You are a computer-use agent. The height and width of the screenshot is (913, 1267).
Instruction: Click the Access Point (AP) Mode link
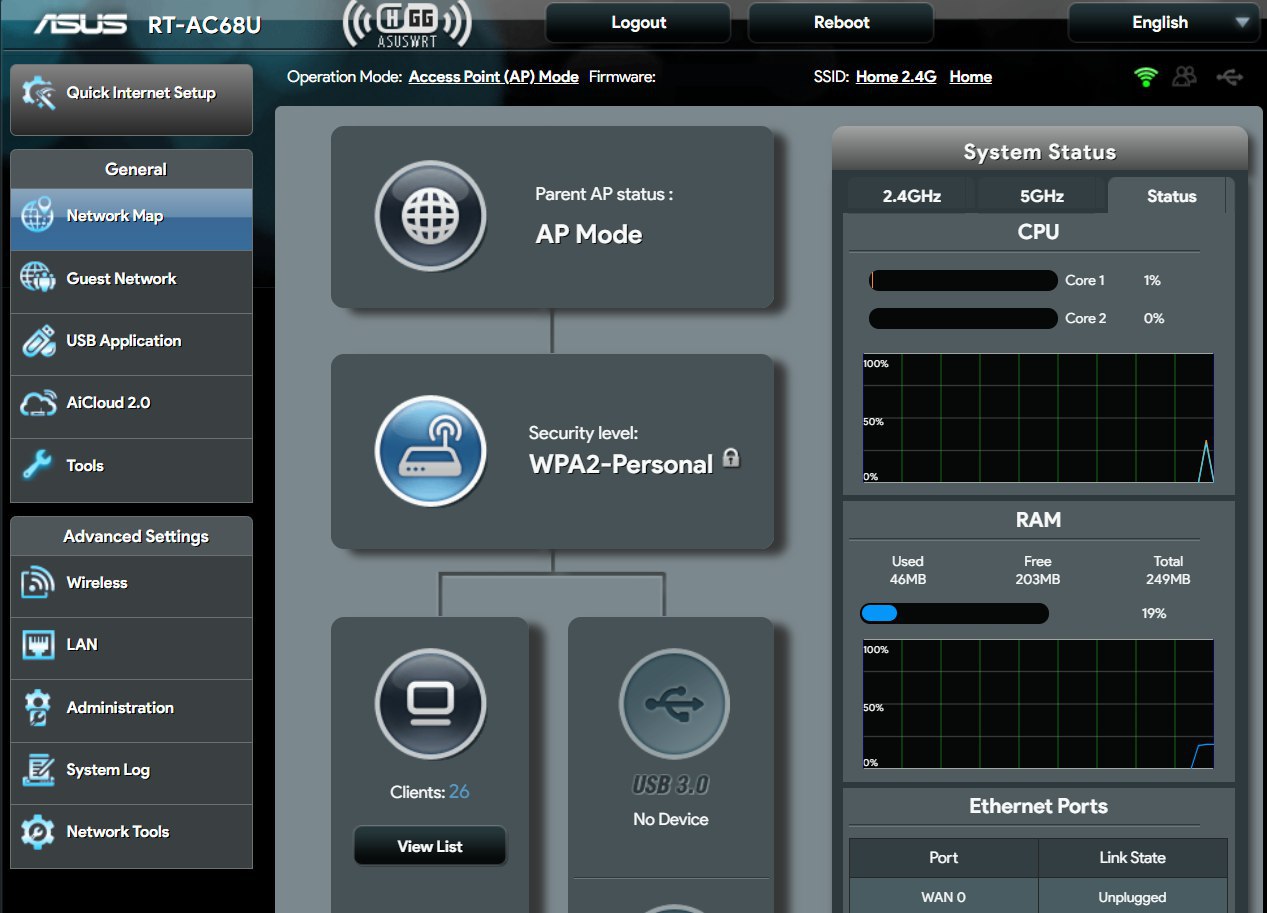coord(493,77)
